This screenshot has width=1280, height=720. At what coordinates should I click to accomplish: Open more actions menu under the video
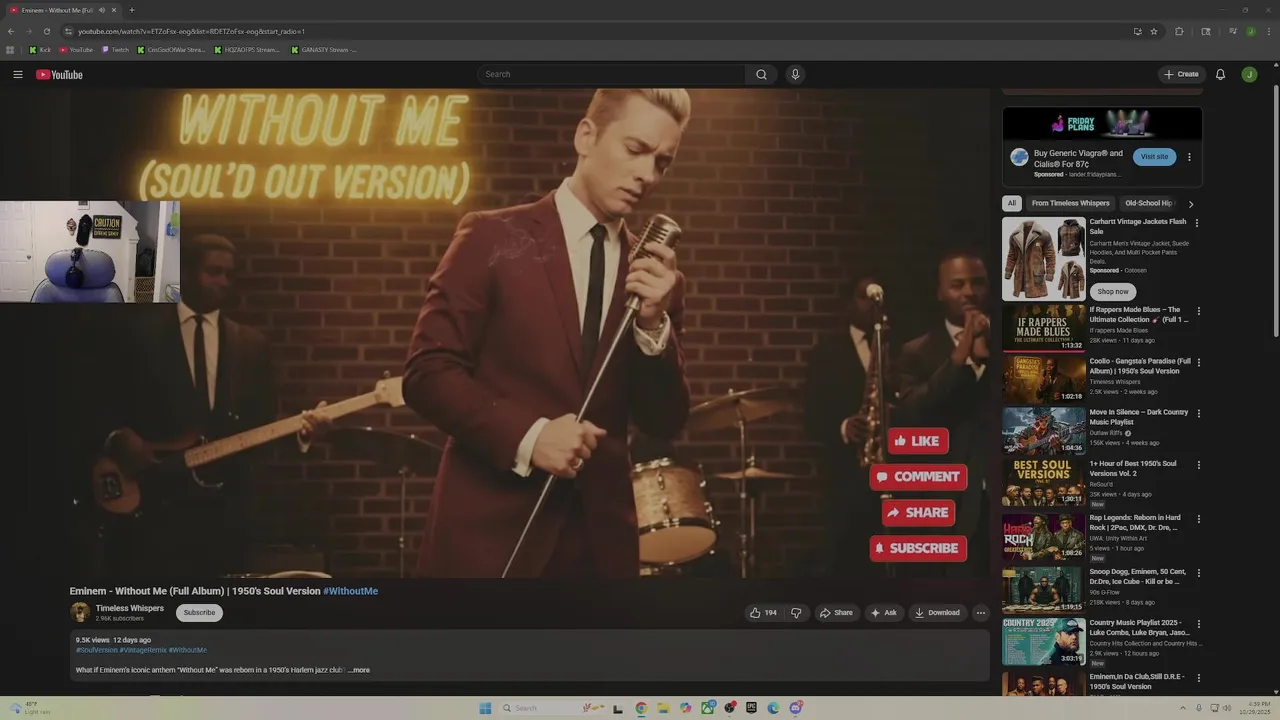pos(980,613)
